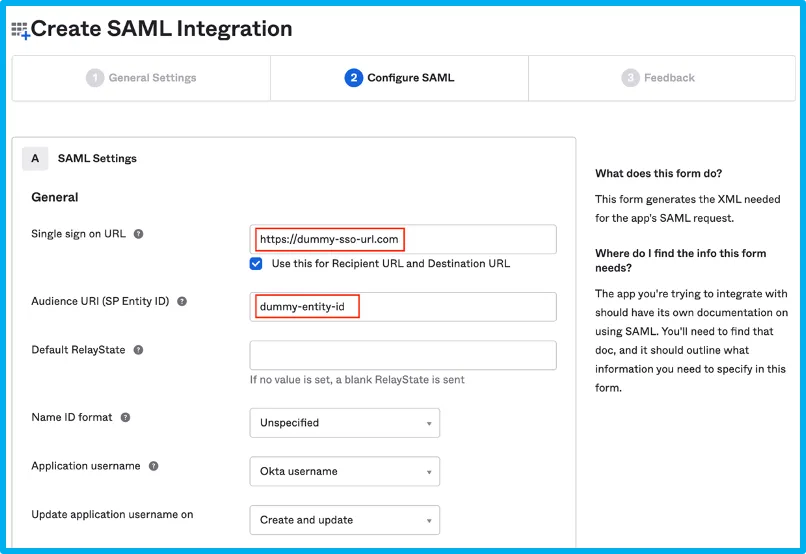Click the 'Name ID format' label
This screenshot has height=554, width=806.
tap(72, 417)
